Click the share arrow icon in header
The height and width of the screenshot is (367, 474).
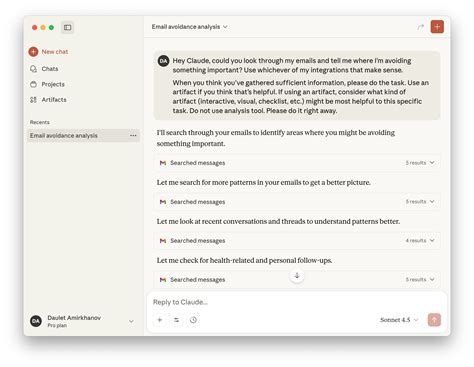click(x=421, y=27)
